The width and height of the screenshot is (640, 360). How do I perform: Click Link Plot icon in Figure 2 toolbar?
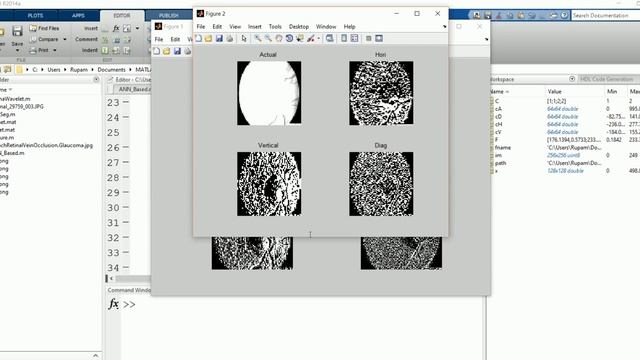[x=329, y=38]
